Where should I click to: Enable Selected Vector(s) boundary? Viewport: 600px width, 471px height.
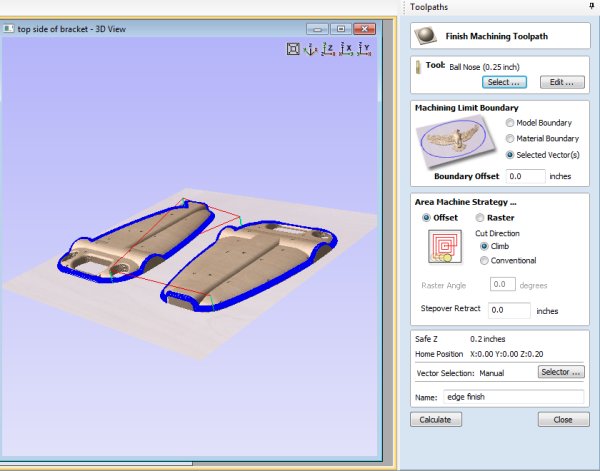(511, 155)
